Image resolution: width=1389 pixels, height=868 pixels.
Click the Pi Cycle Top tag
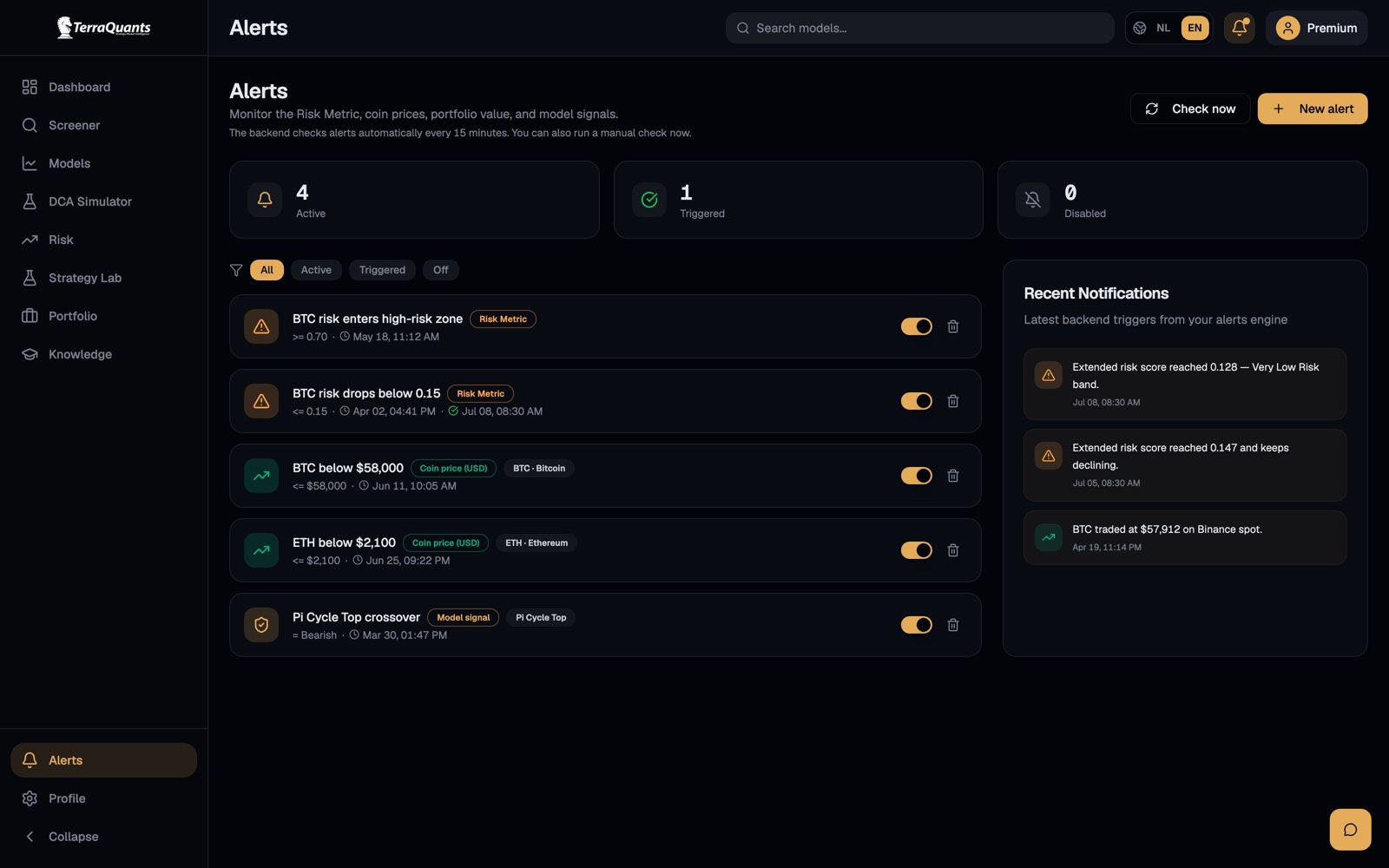541,617
